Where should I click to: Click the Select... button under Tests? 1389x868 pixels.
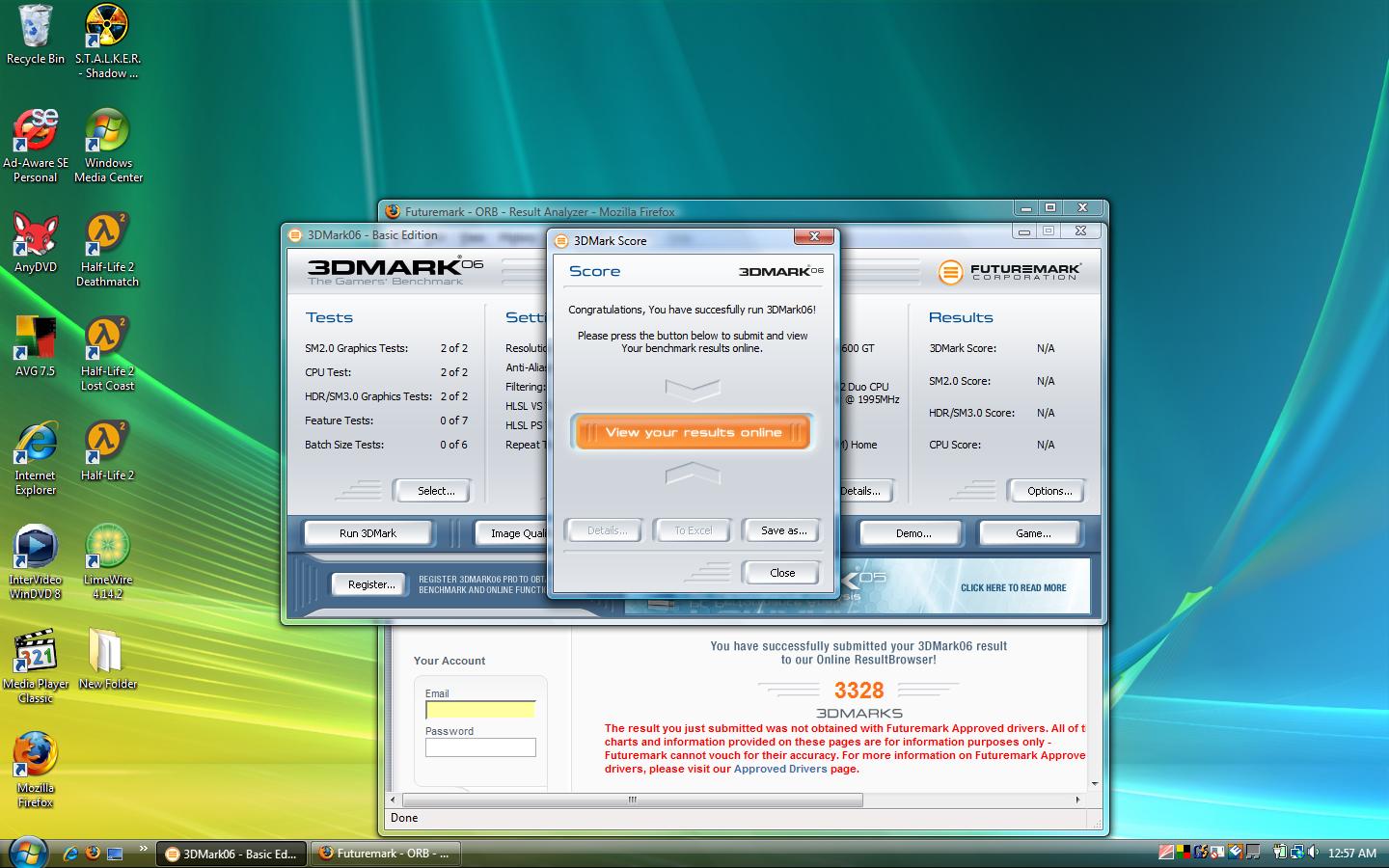pyautogui.click(x=435, y=491)
